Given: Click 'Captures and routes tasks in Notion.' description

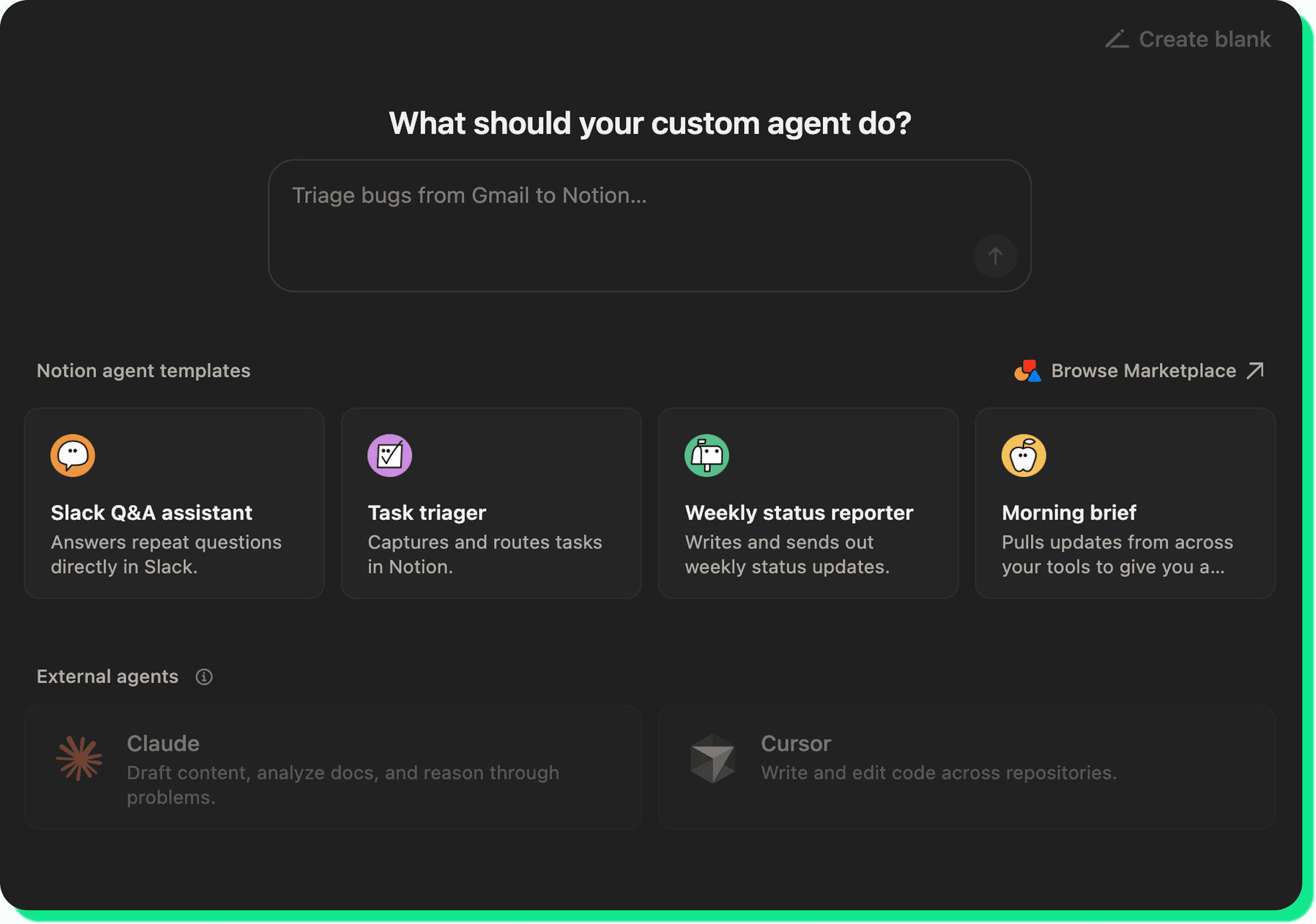Looking at the screenshot, I should coord(485,554).
